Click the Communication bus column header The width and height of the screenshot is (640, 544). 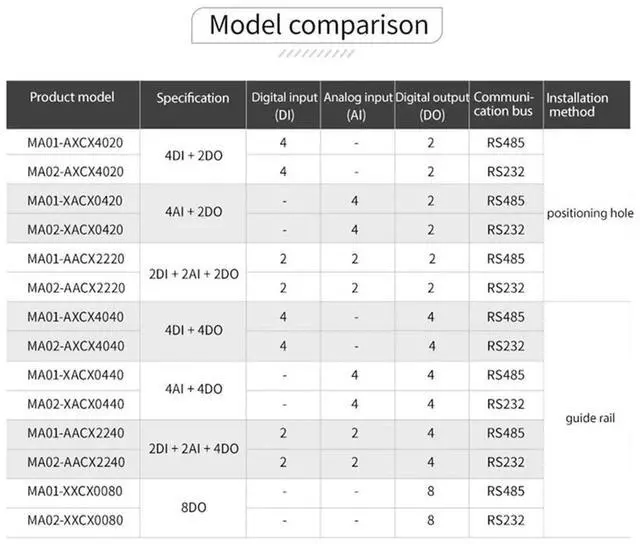point(505,104)
